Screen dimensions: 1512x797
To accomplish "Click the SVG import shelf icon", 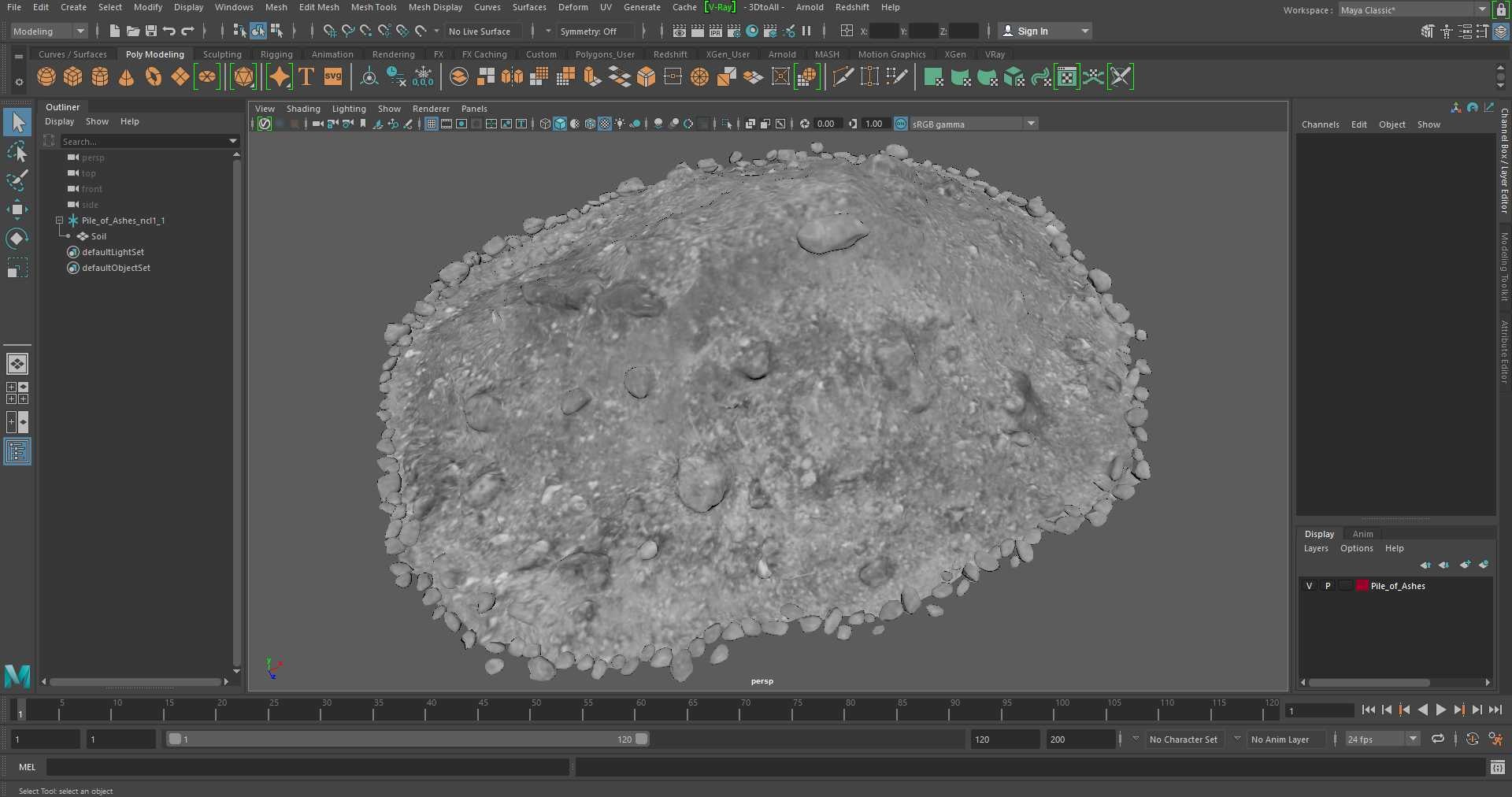I will 333,76.
